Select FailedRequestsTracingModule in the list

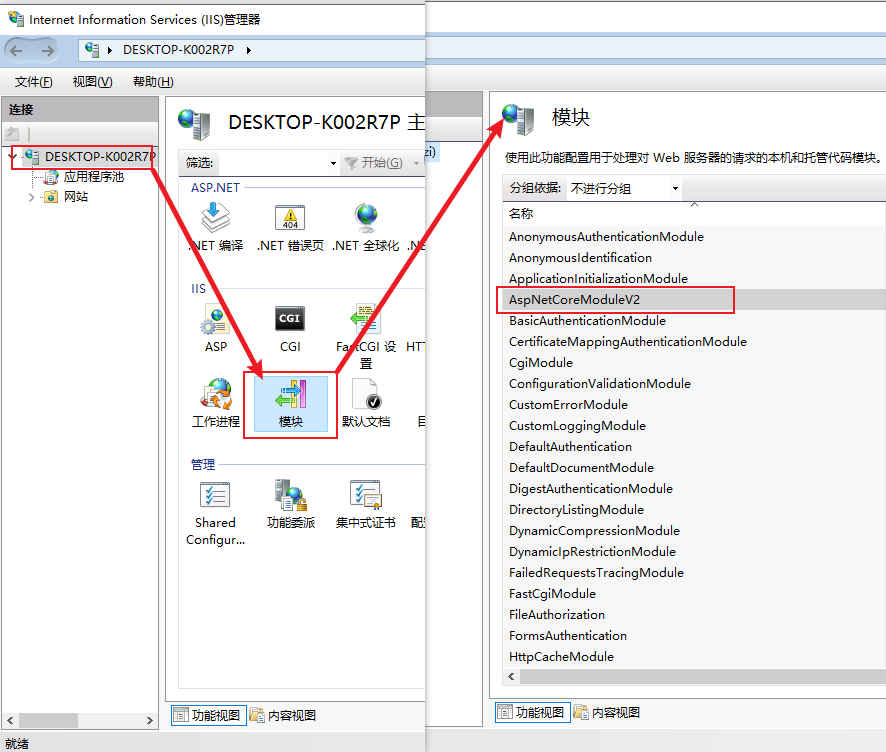pyautogui.click(x=596, y=572)
